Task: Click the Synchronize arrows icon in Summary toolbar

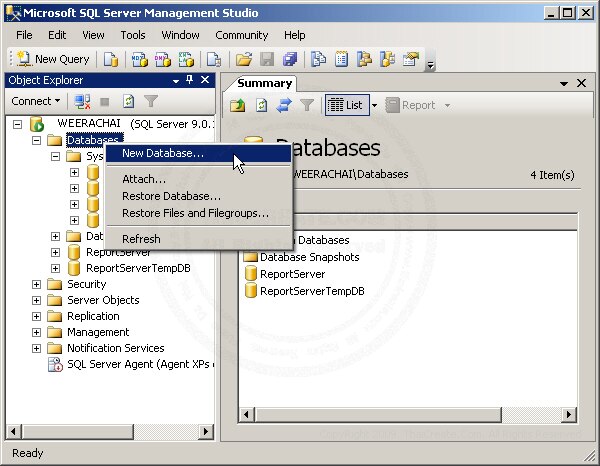Action: [x=284, y=105]
